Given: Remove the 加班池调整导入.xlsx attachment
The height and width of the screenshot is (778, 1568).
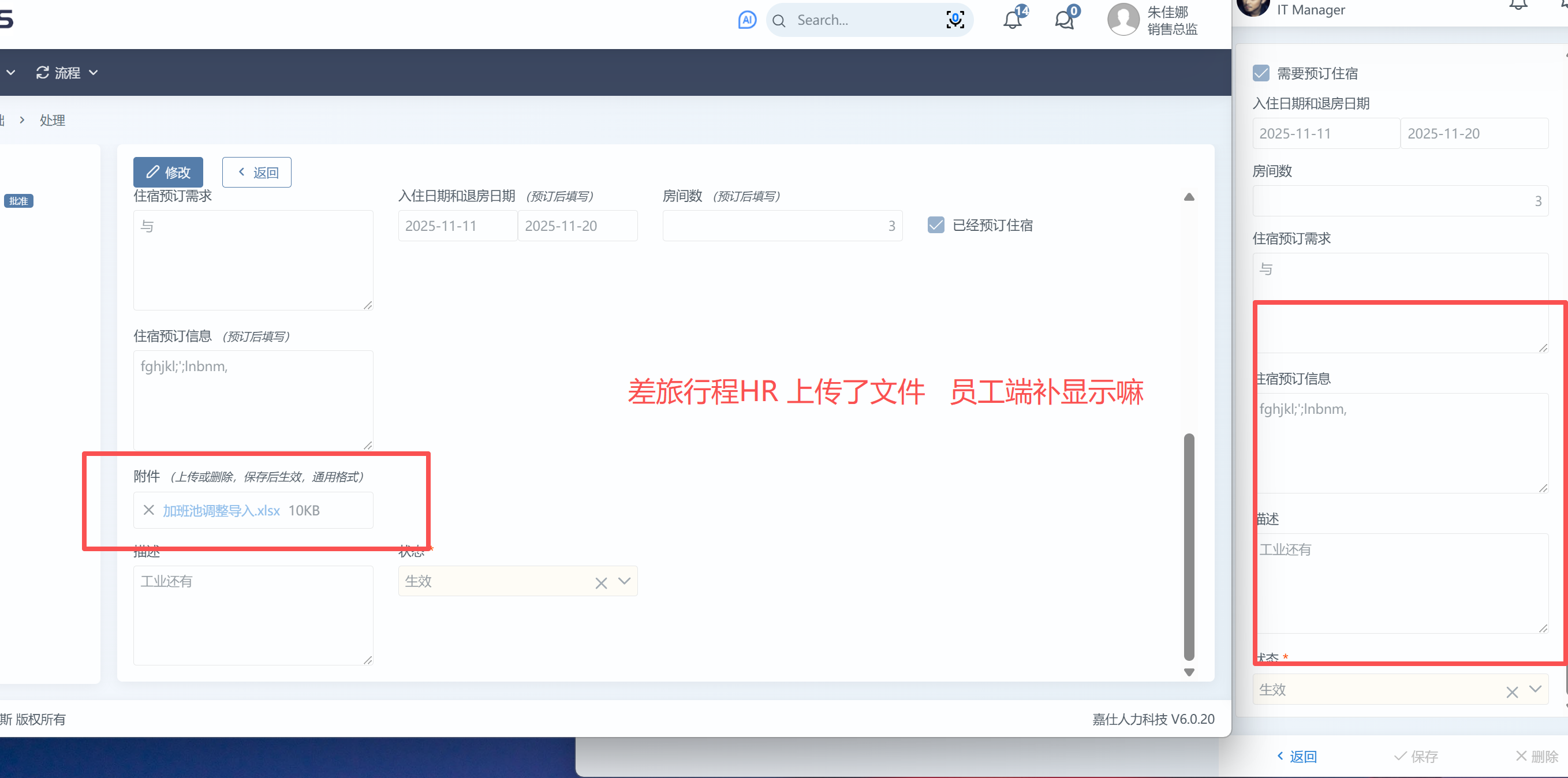Looking at the screenshot, I should click(x=148, y=510).
